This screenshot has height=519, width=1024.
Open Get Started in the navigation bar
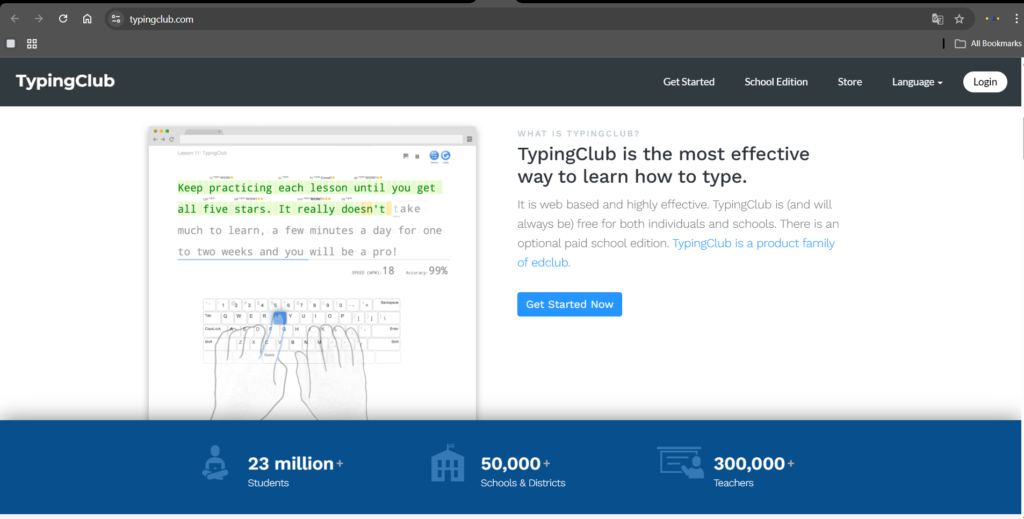coord(689,82)
